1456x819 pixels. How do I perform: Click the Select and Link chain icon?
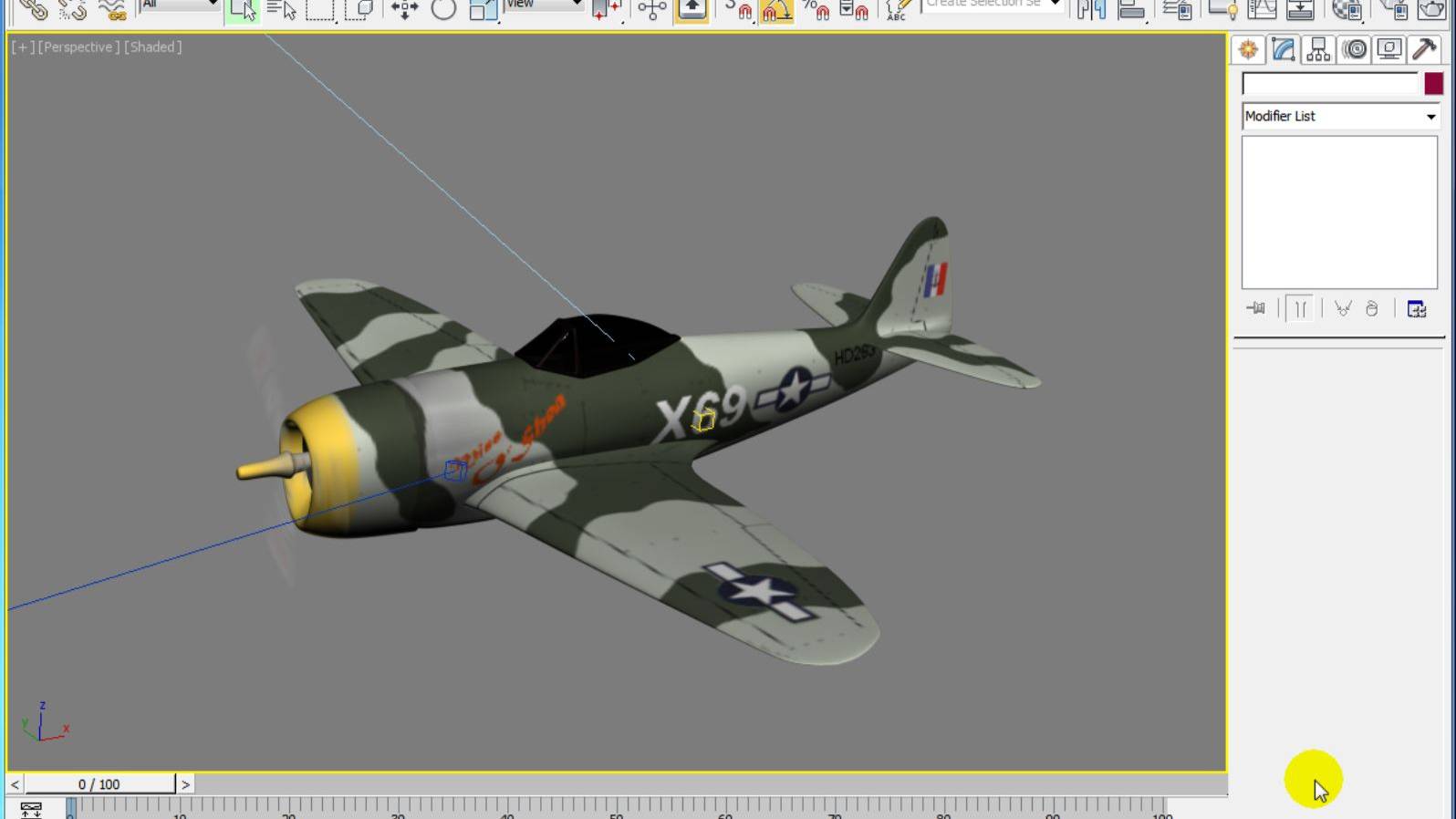(x=33, y=9)
